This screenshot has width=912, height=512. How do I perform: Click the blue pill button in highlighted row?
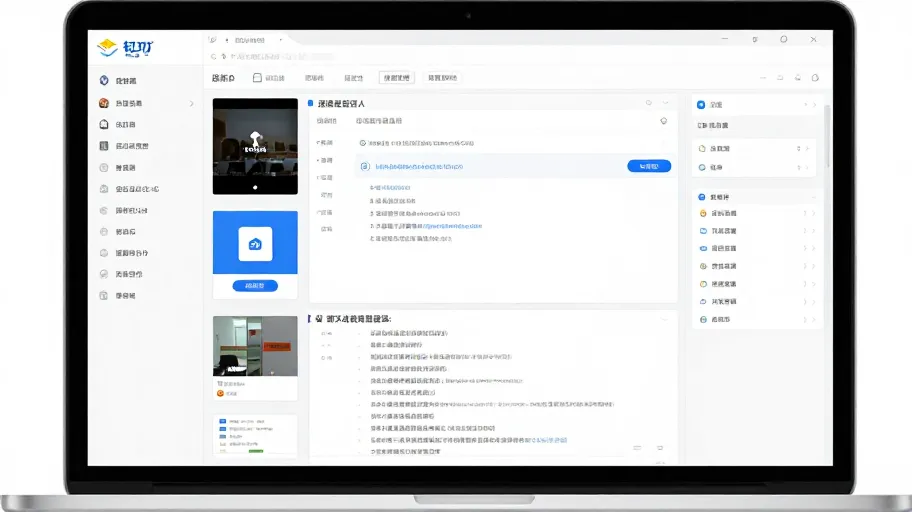(649, 166)
